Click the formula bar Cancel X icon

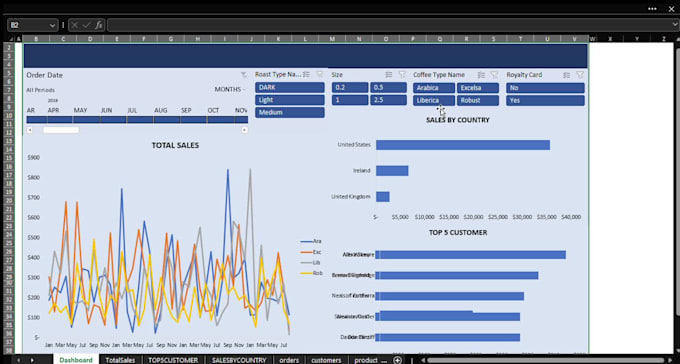click(x=75, y=25)
